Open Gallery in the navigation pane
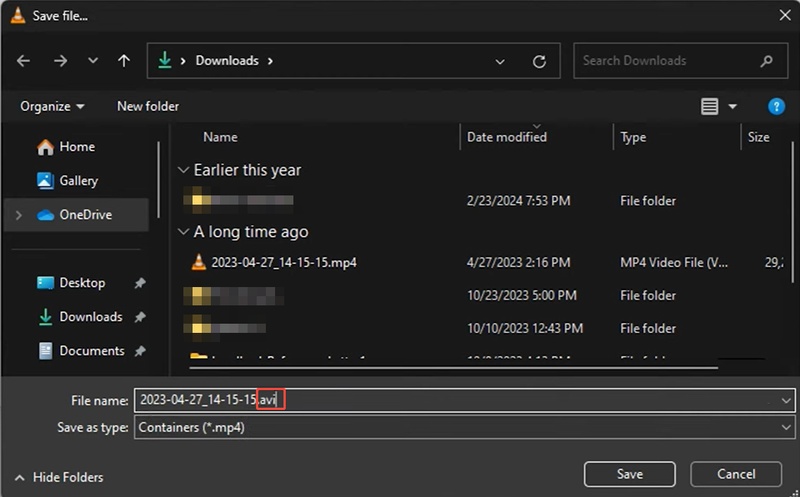This screenshot has width=800, height=497. [x=78, y=181]
